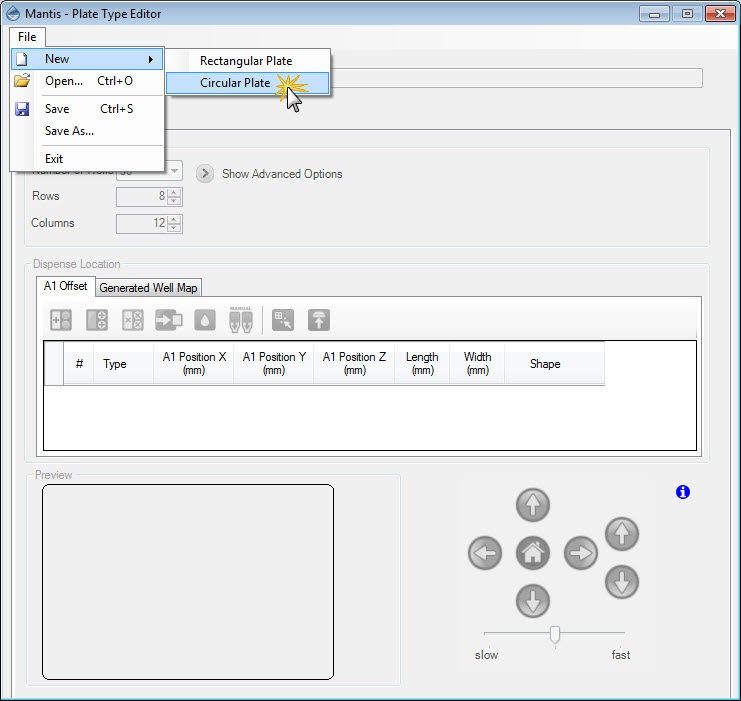741x701 pixels.
Task: Minimize the Plate Type Editor window
Action: click(654, 14)
